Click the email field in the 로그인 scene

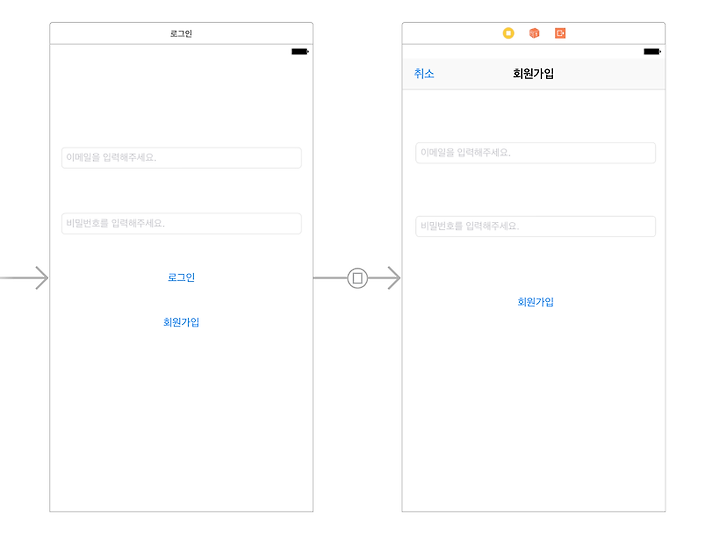(181, 158)
